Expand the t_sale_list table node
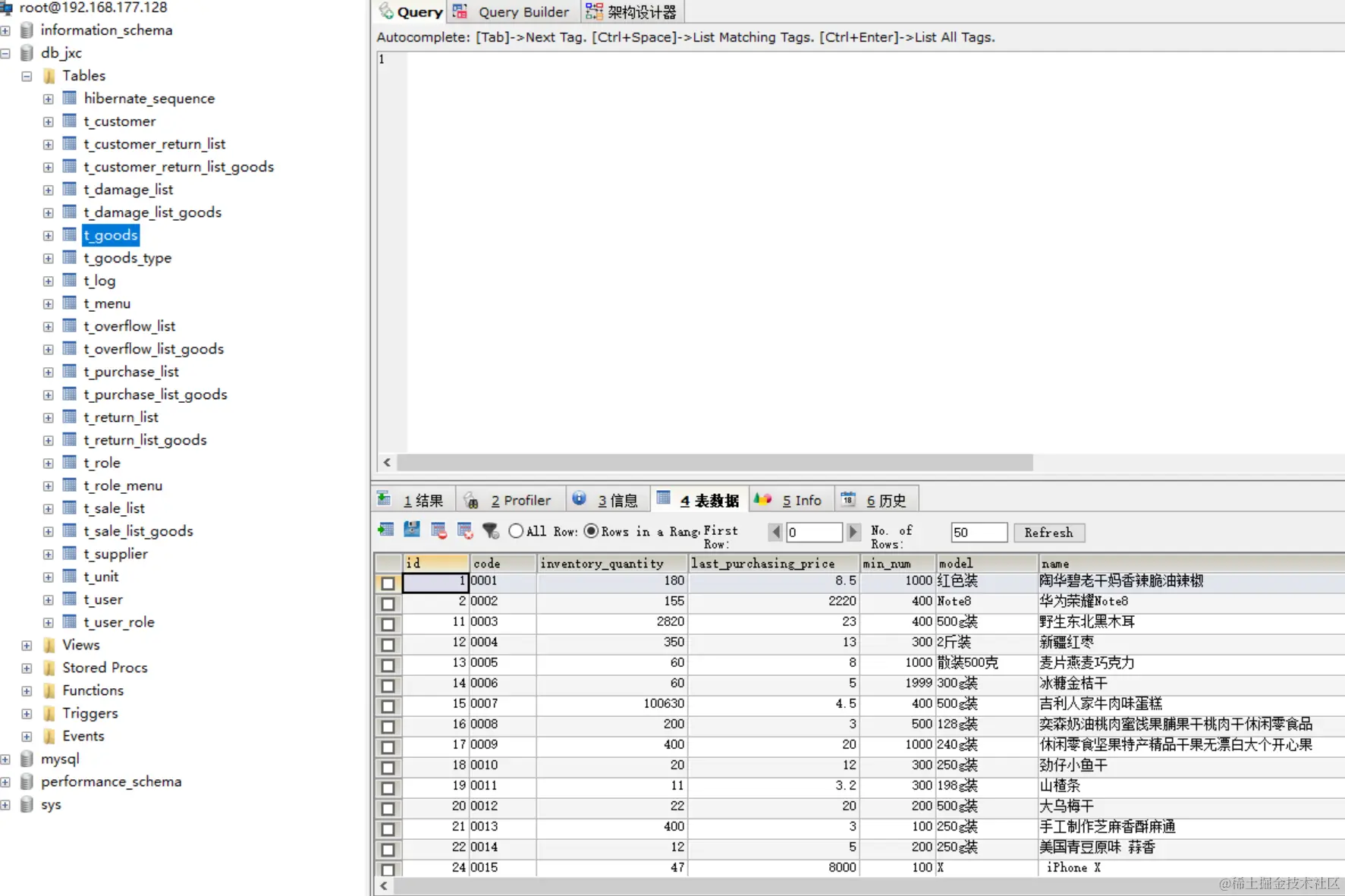This screenshot has width=1345, height=896. [48, 508]
